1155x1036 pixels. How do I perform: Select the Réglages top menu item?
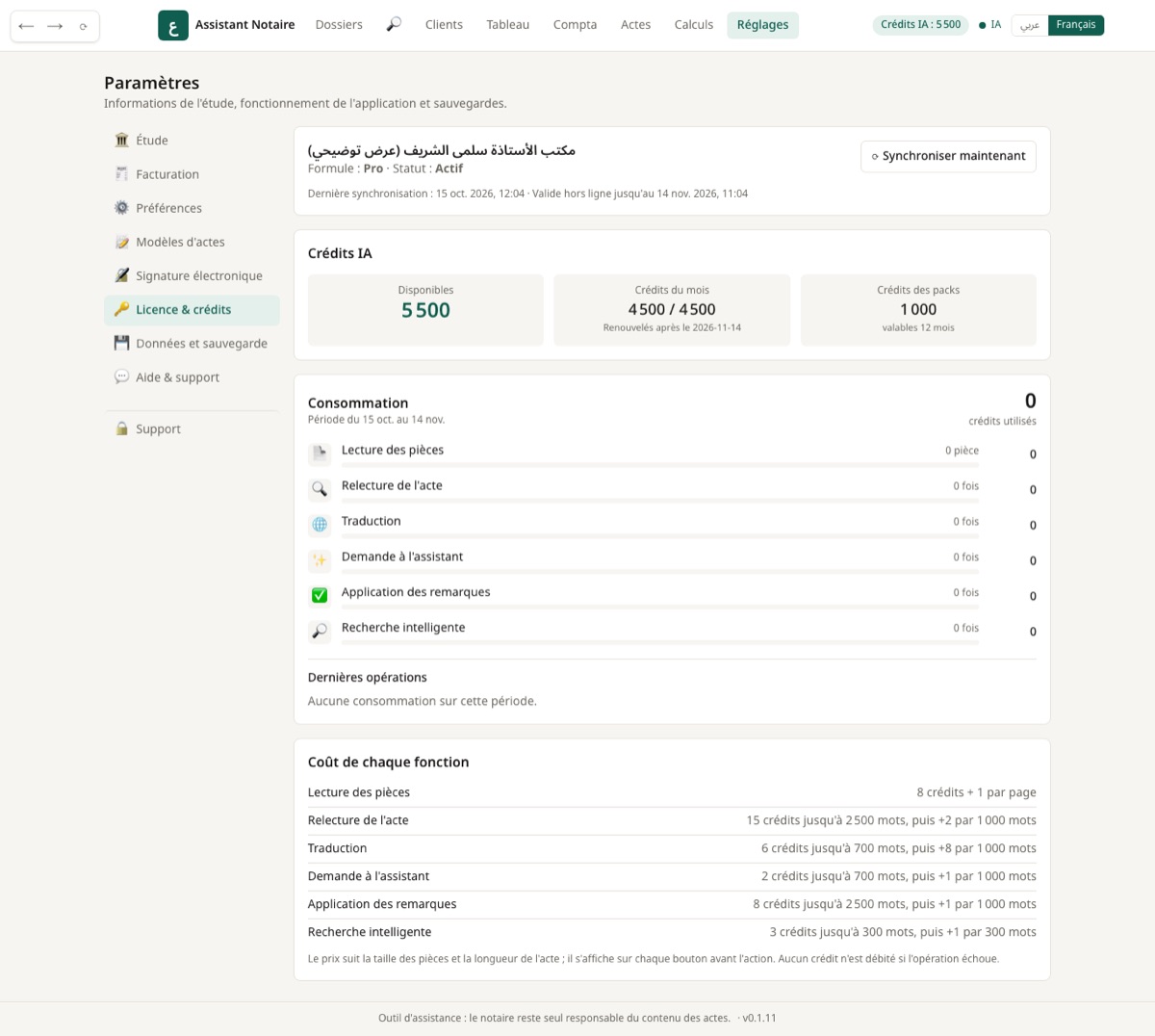[762, 25]
